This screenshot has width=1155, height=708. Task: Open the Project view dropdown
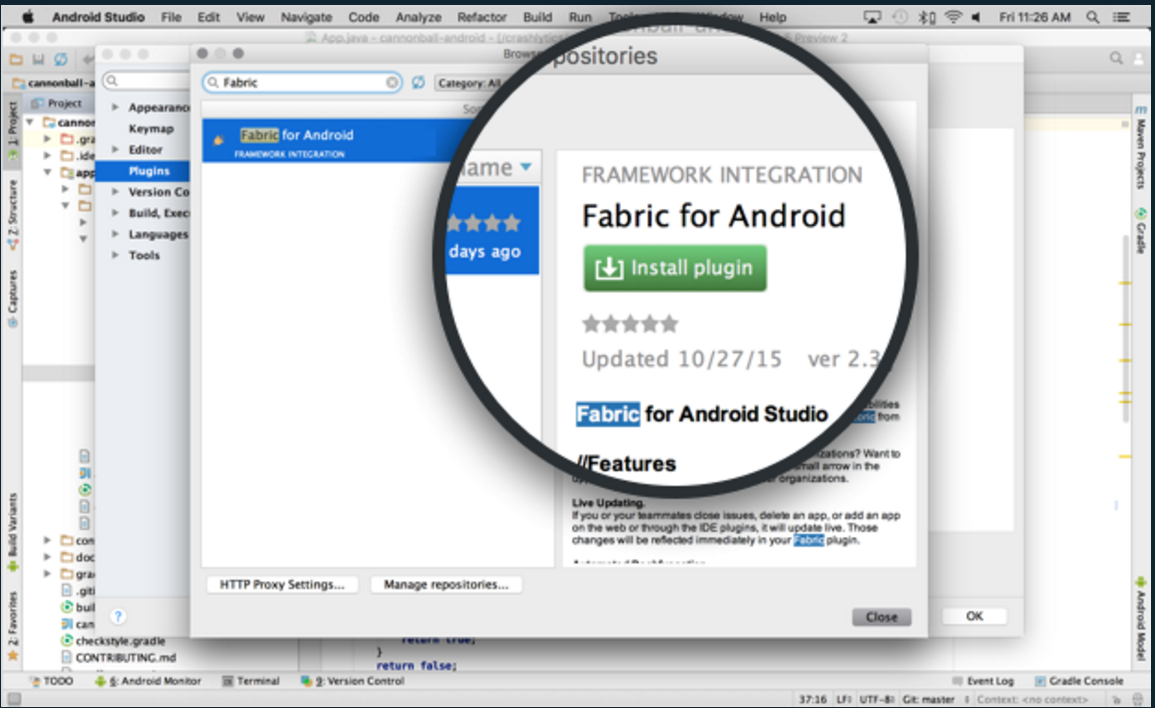[x=57, y=103]
